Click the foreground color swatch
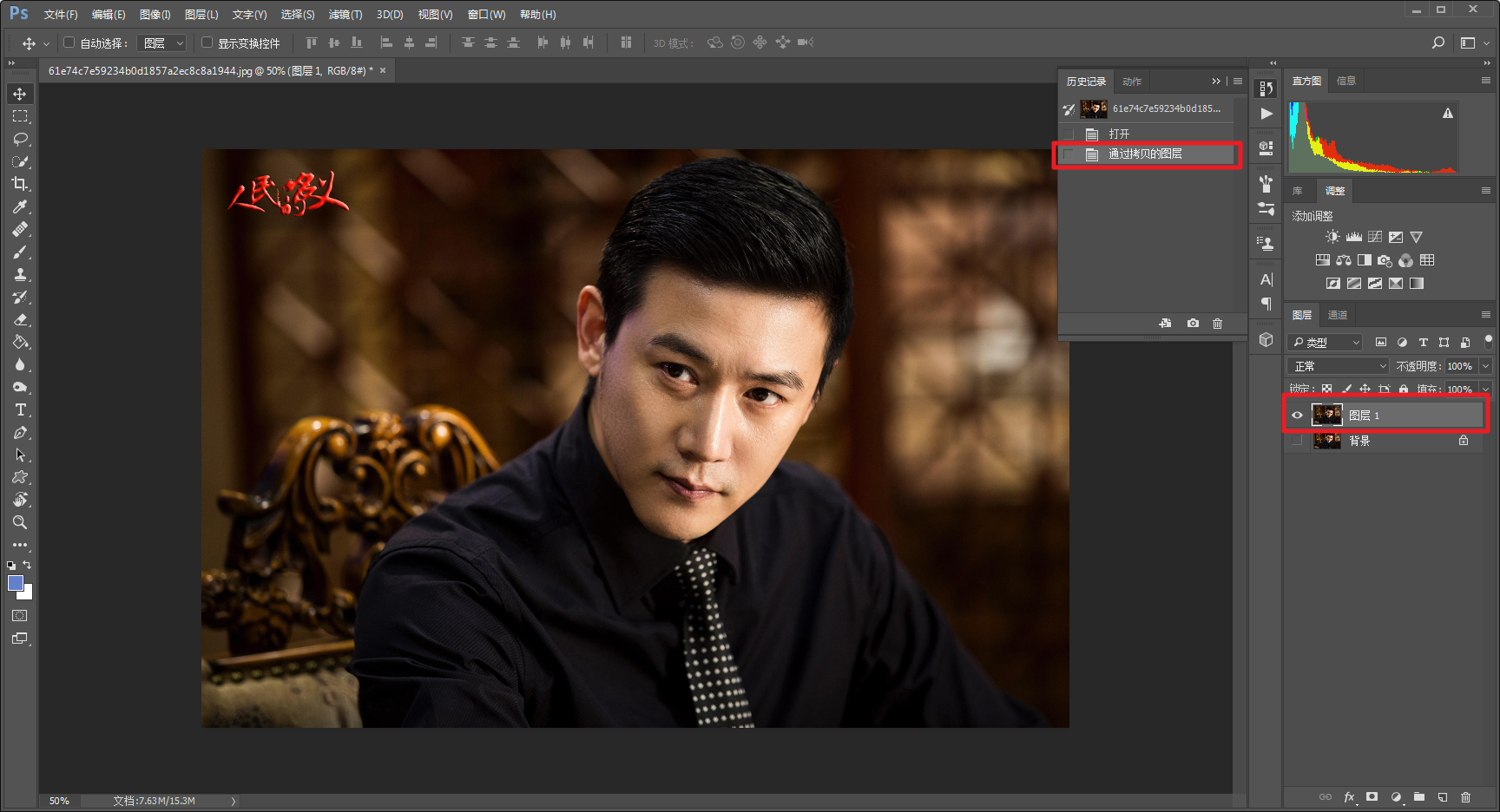 (15, 583)
